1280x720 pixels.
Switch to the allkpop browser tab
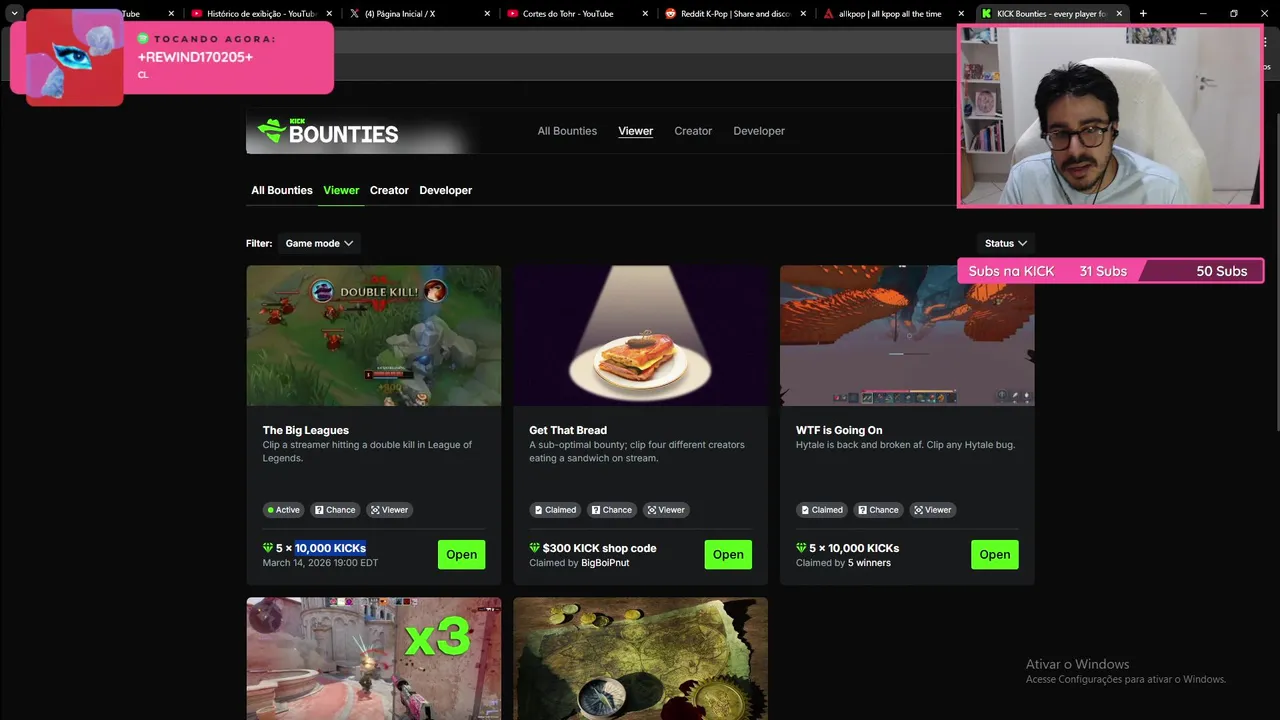click(888, 14)
